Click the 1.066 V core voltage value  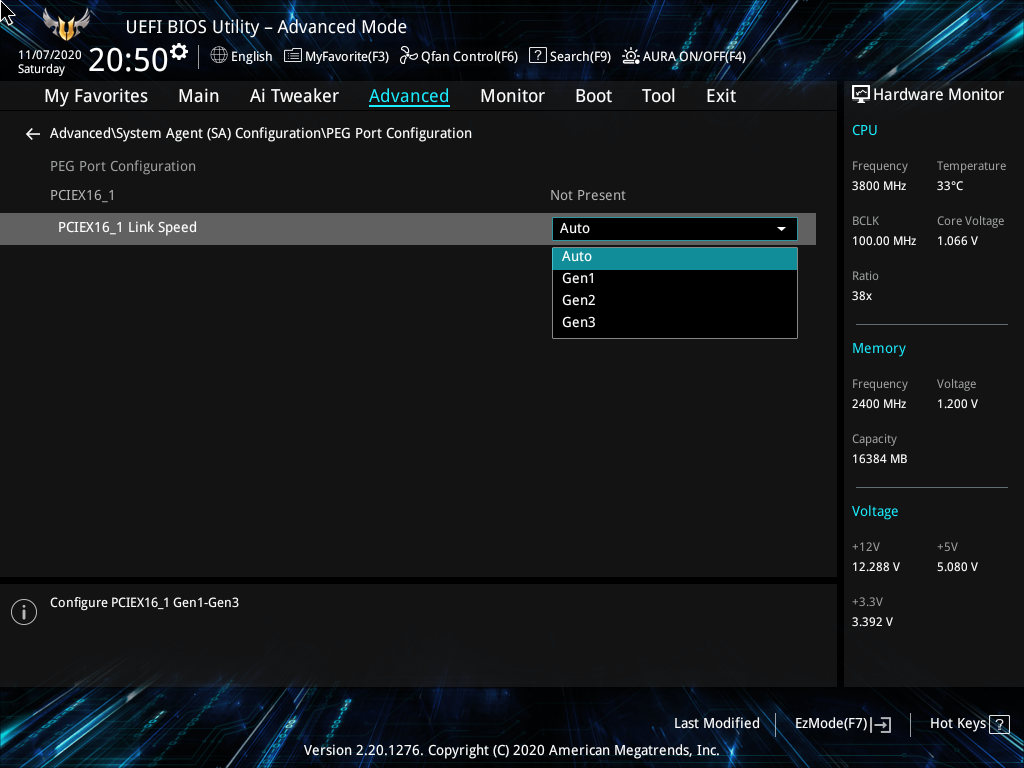[x=957, y=241]
